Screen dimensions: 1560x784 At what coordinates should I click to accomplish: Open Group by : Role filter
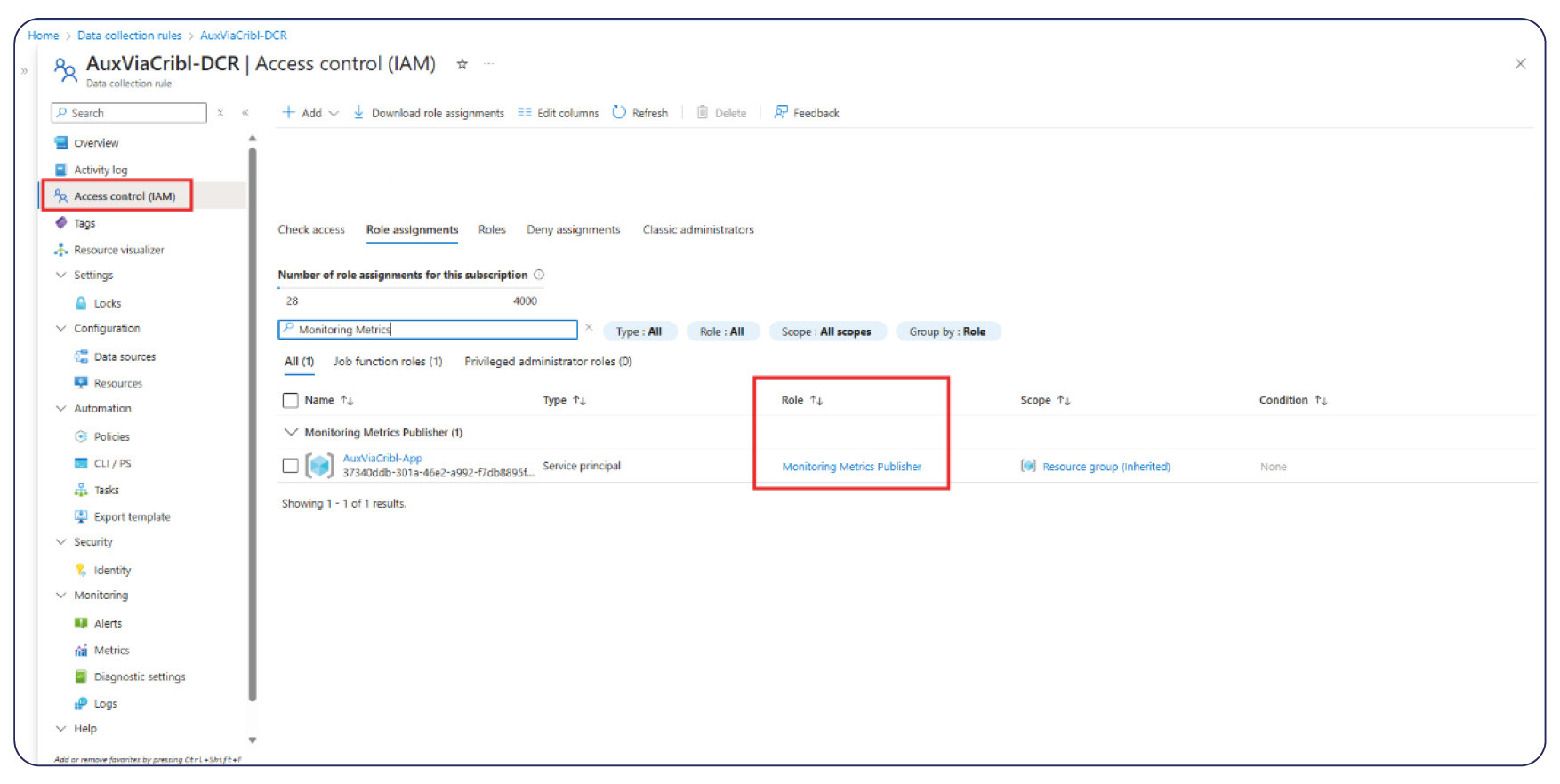point(947,332)
